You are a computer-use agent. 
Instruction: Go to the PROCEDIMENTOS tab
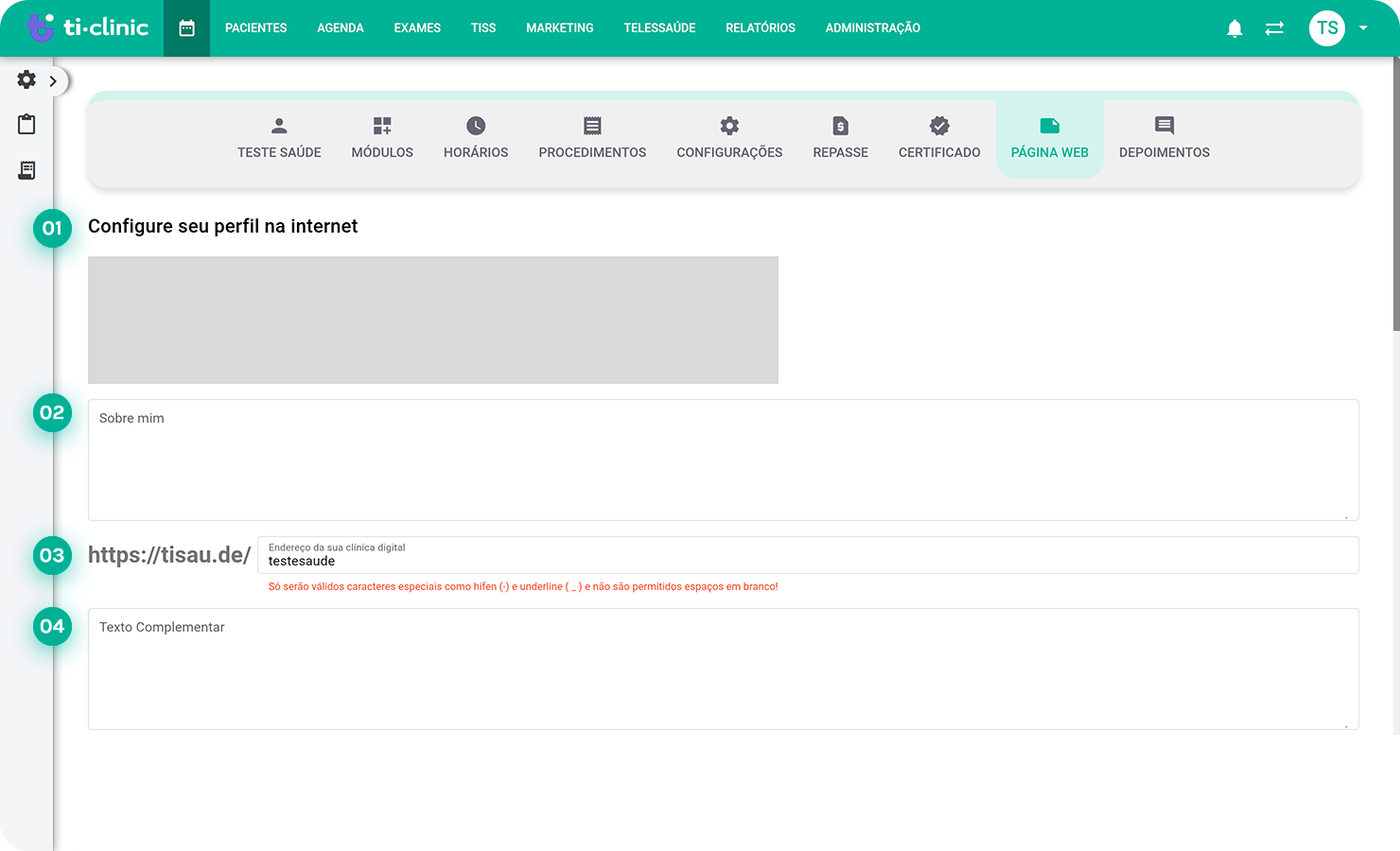pos(592,138)
